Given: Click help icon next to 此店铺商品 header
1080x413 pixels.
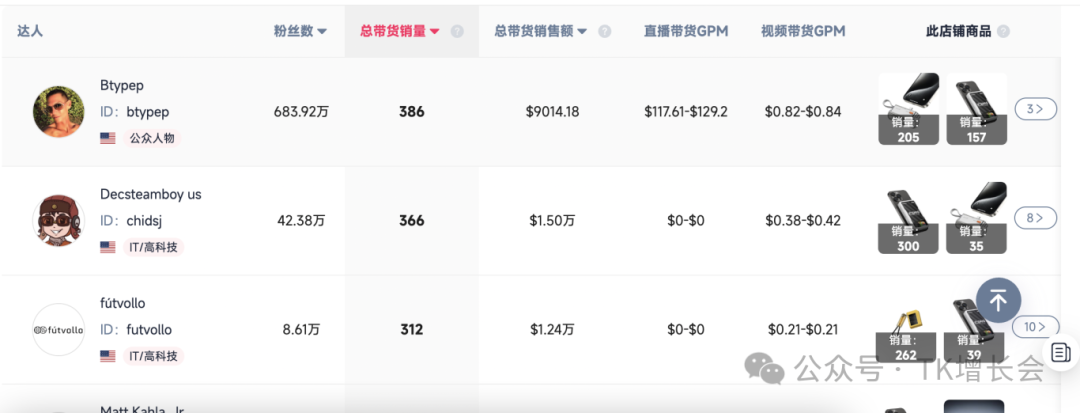Looking at the screenshot, I should coord(1003,31).
